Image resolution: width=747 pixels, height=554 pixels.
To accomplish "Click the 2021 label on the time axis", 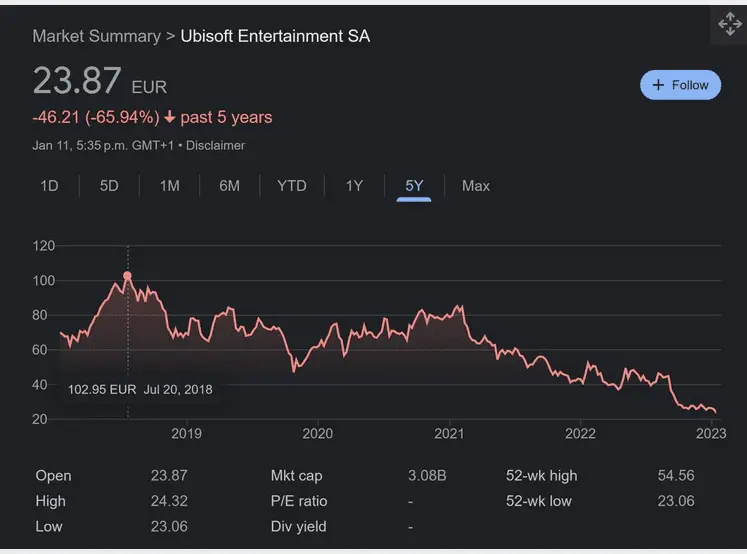I will (x=449, y=433).
